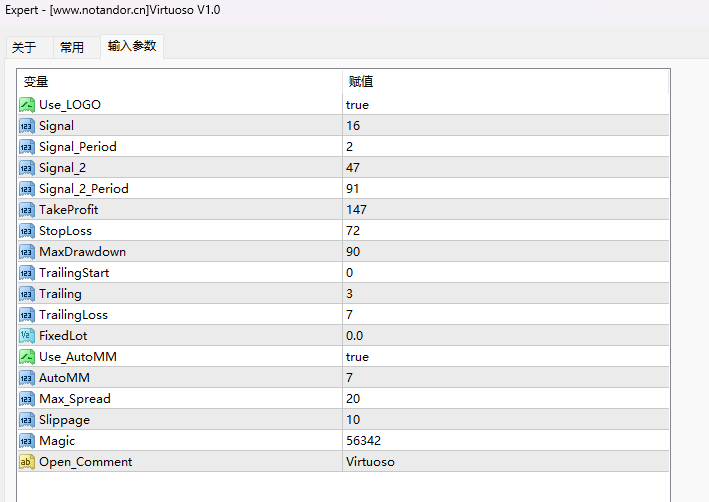Edit the Magic value 56342
Screen dimensions: 709x502
(363, 441)
